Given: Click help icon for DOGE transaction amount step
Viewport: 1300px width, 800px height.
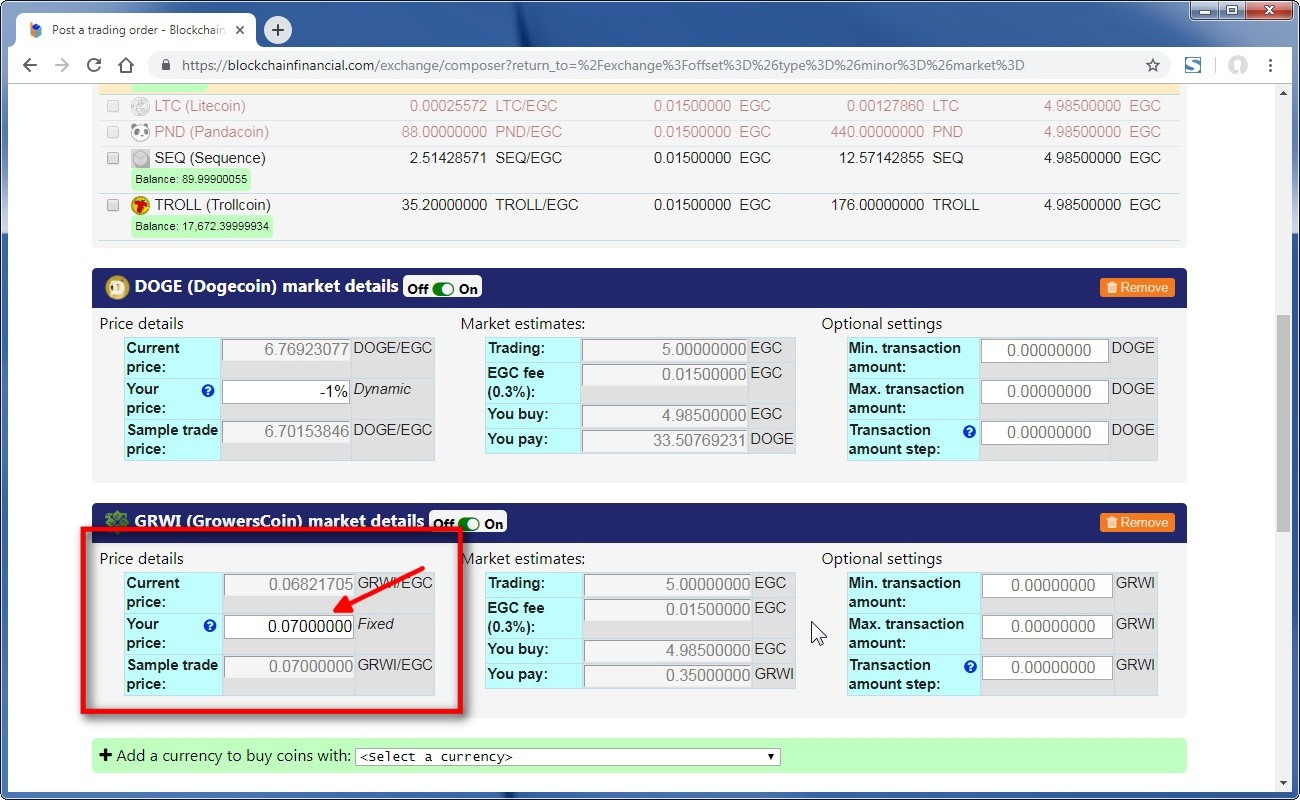Looking at the screenshot, I should [x=968, y=432].
